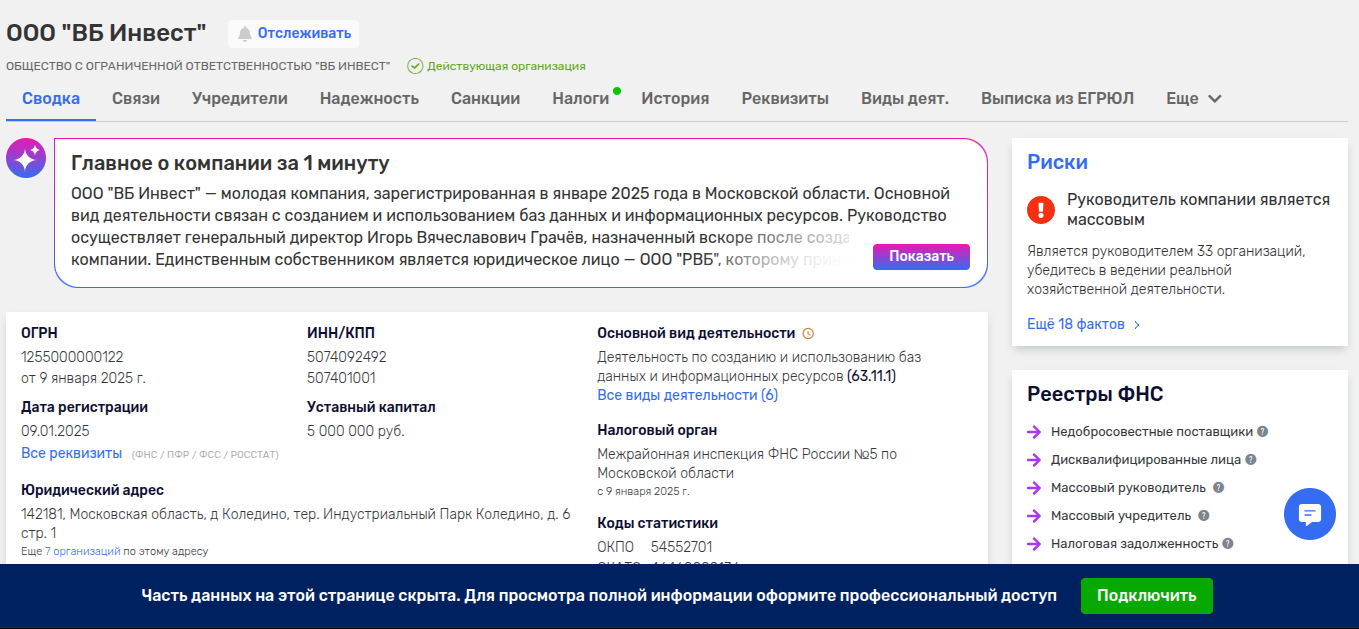
Task: Open the Выписка из ЕГРЮЛ tab
Action: tap(1057, 99)
